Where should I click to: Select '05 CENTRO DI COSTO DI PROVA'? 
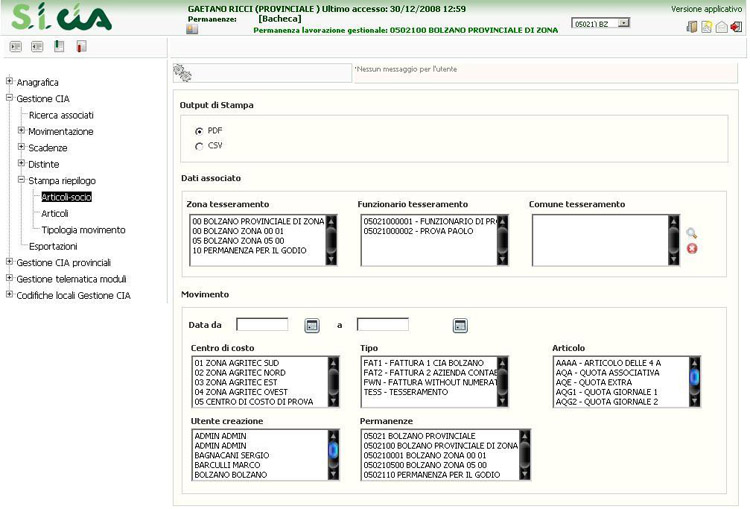pos(254,402)
